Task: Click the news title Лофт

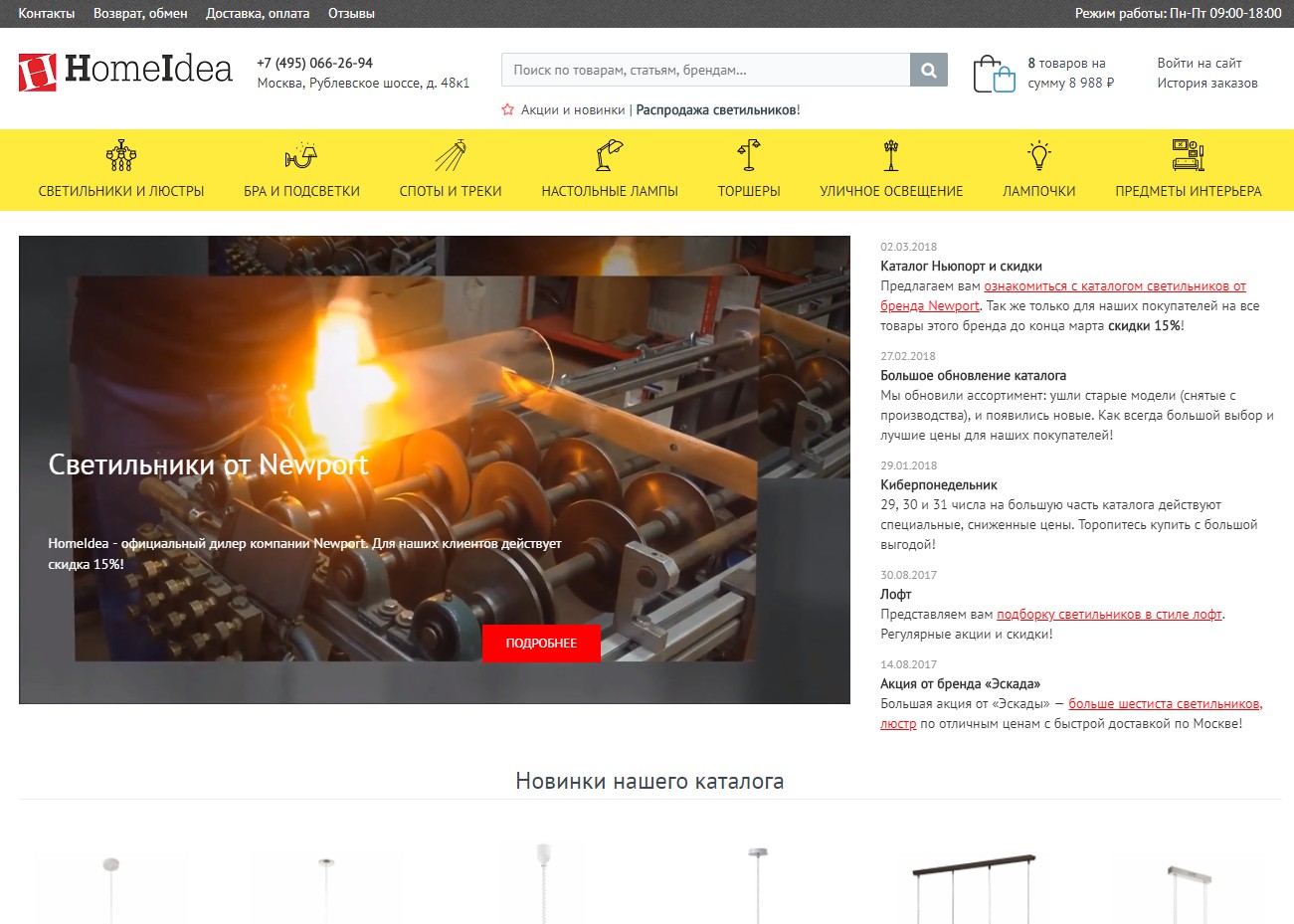Action: pos(896,595)
